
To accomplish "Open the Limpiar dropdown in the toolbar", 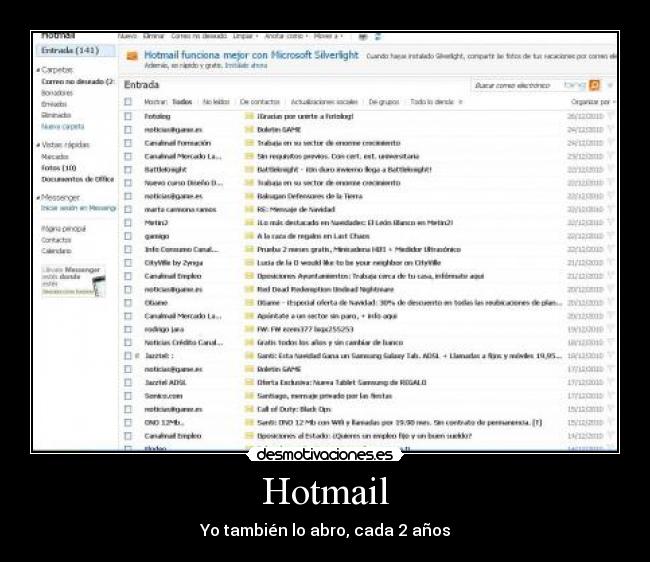I will click(245, 36).
